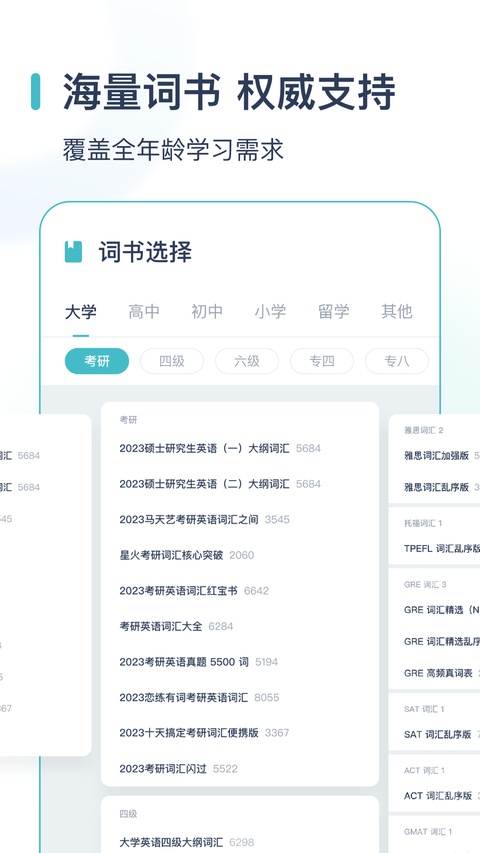Choose 雅思词汇乱序版
Screen dimensions: 480x853
tap(436, 487)
